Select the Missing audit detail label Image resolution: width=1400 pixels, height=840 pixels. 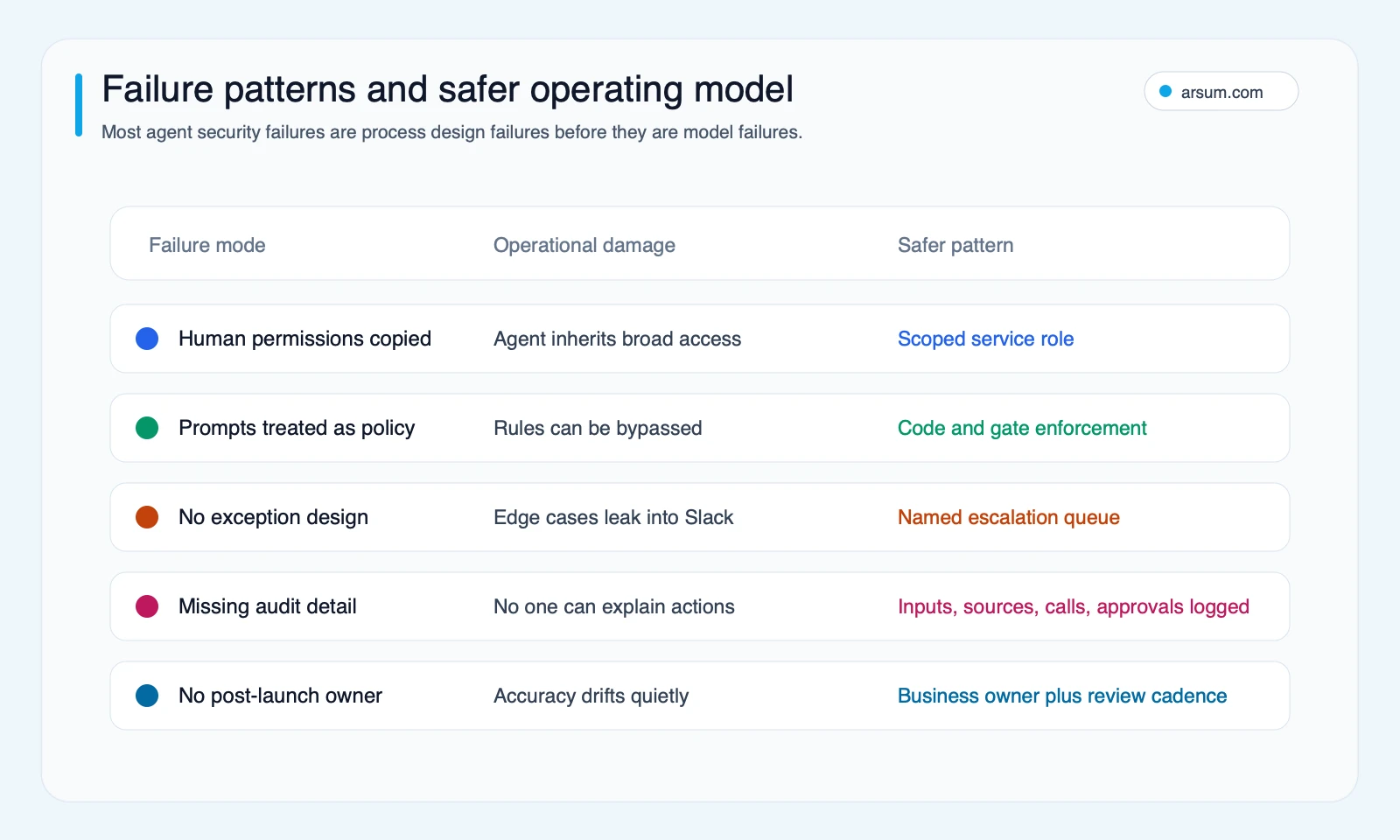[268, 606]
